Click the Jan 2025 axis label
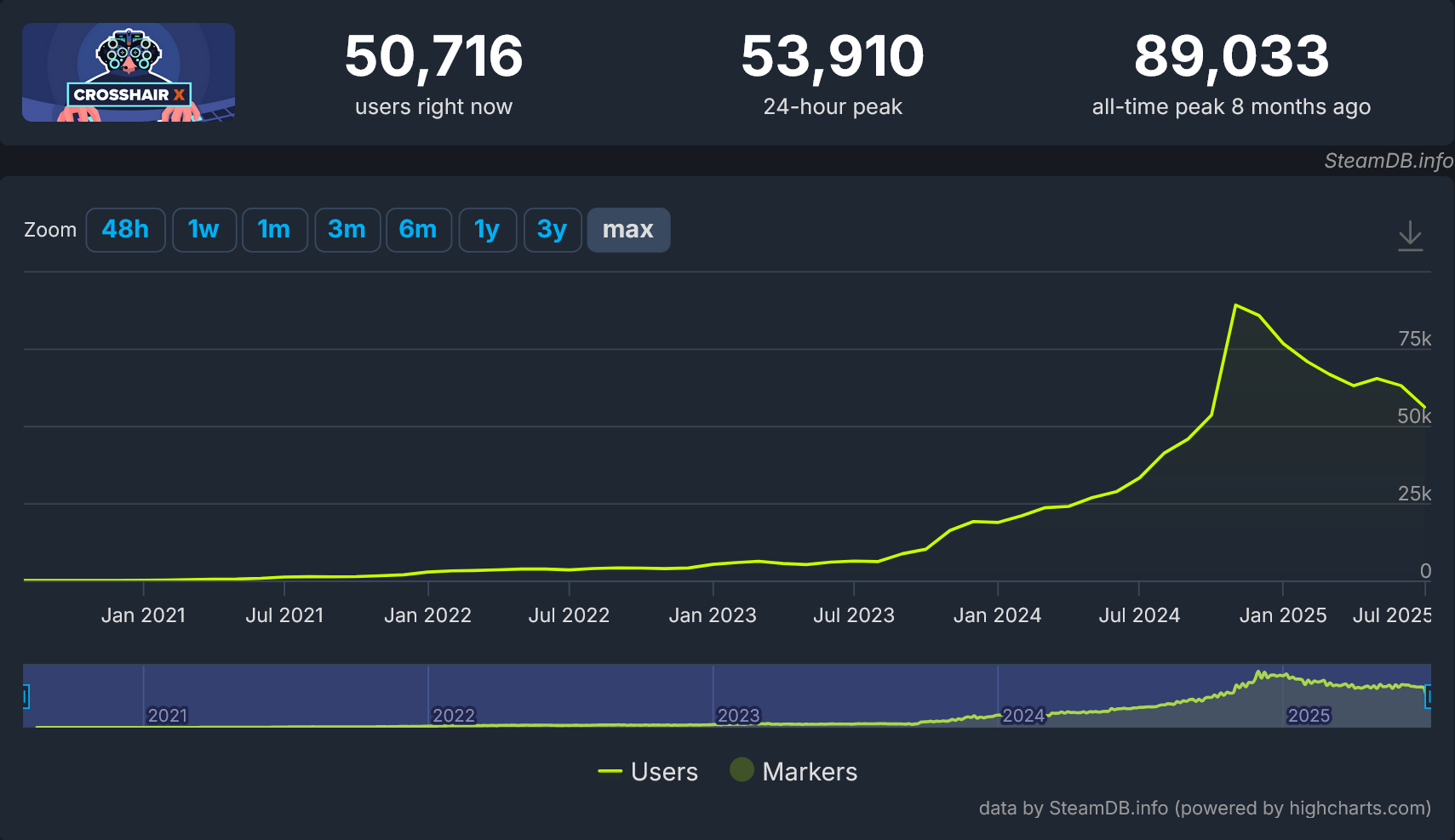Viewport: 1455px width, 840px height. click(x=1283, y=615)
